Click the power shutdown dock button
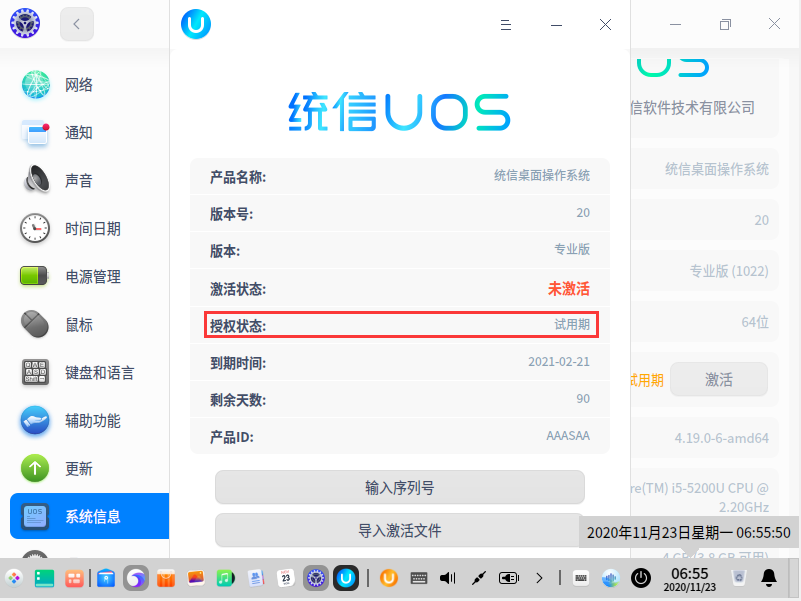 click(641, 578)
